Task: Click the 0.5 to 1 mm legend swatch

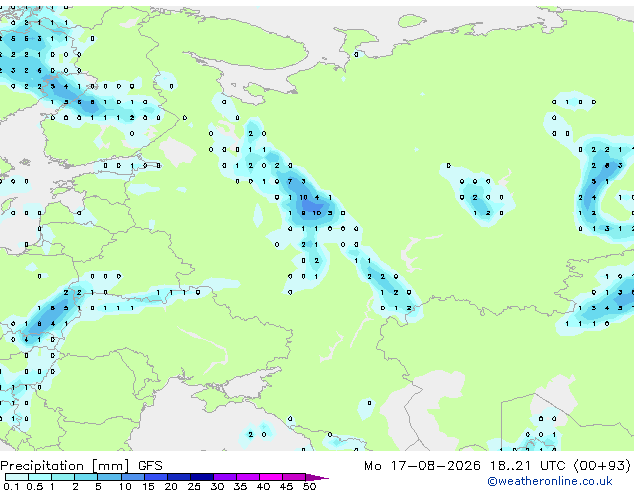Action: click(x=40, y=477)
